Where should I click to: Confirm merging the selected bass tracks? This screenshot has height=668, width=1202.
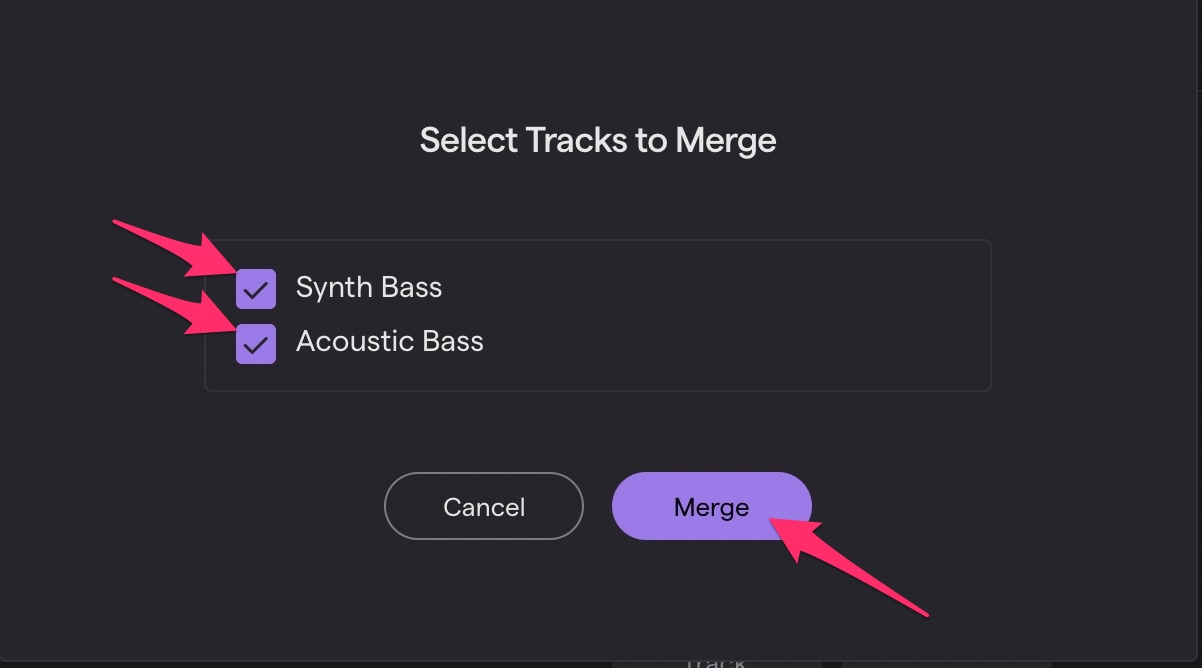click(x=711, y=506)
